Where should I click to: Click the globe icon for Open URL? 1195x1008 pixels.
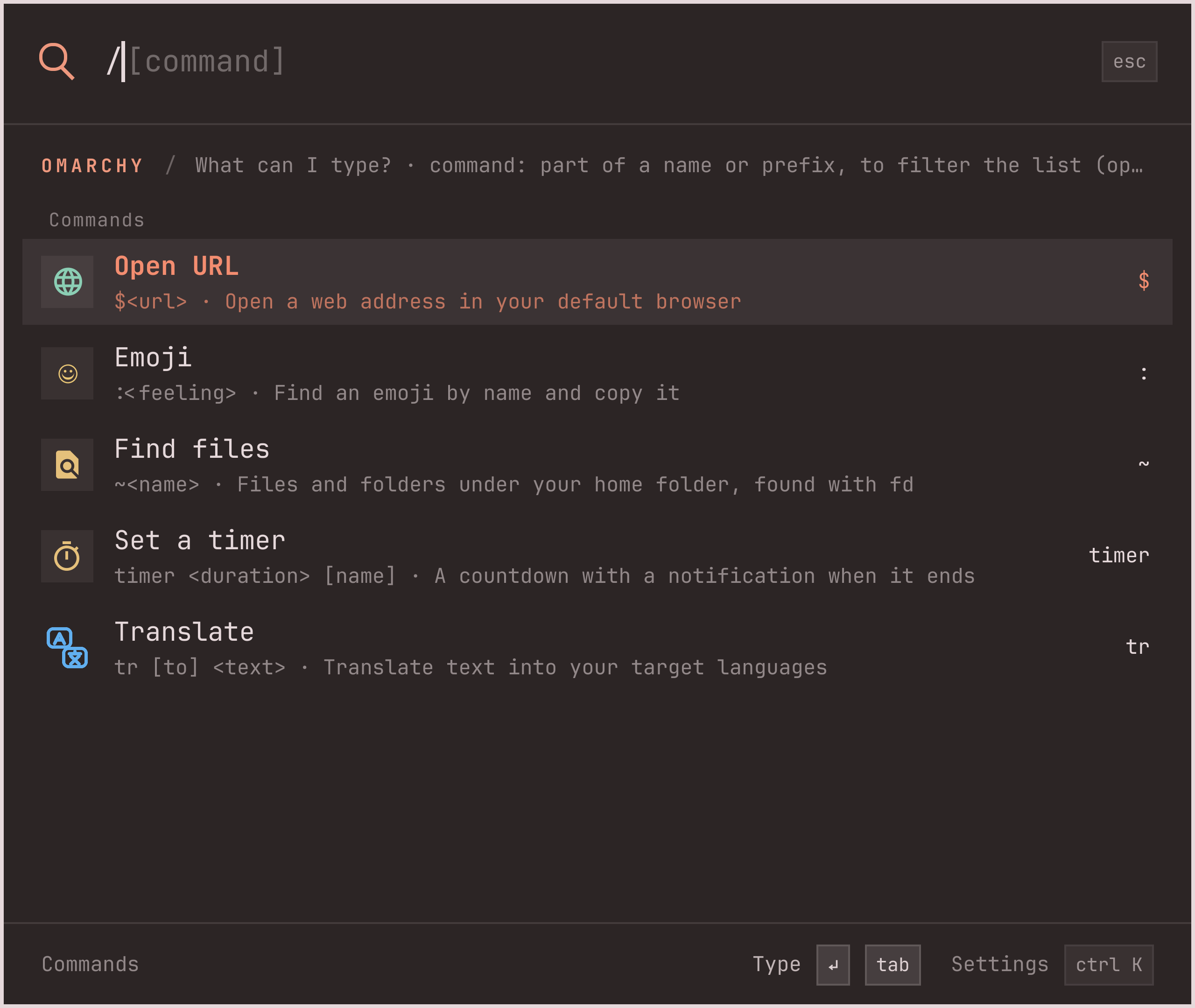click(67, 282)
